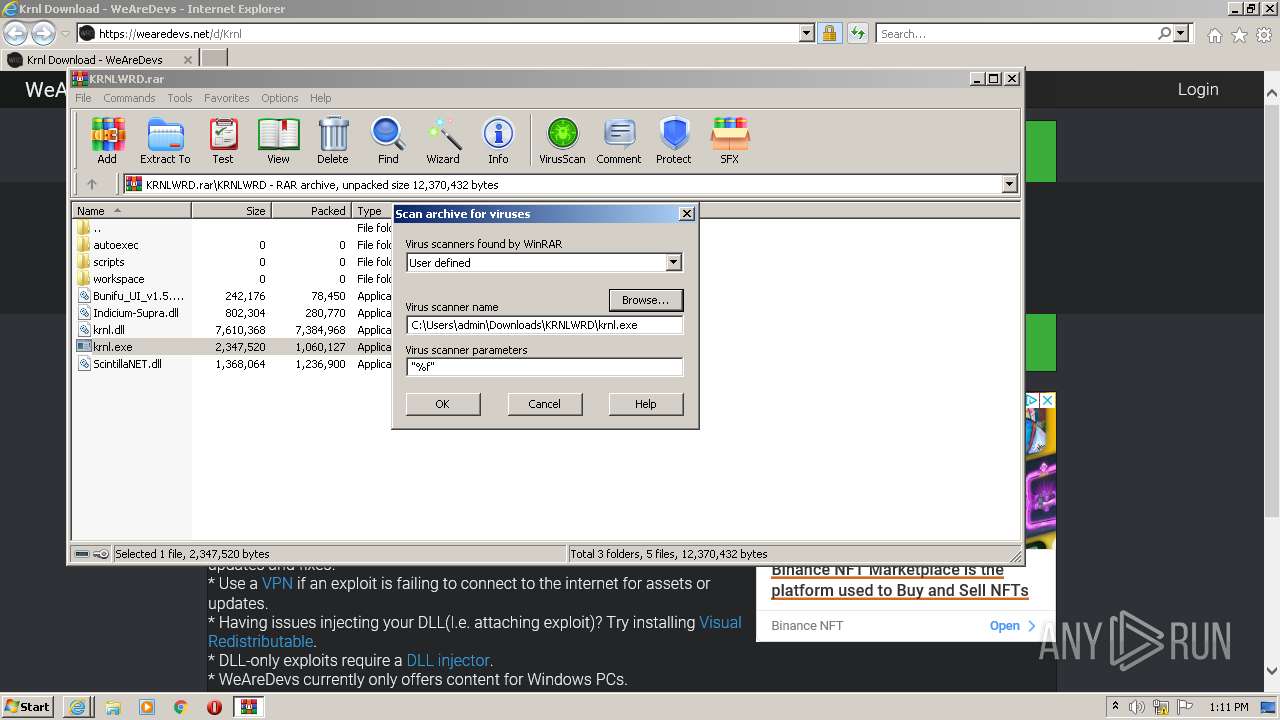Open Internet Explorer favorites star icon

(x=1239, y=35)
